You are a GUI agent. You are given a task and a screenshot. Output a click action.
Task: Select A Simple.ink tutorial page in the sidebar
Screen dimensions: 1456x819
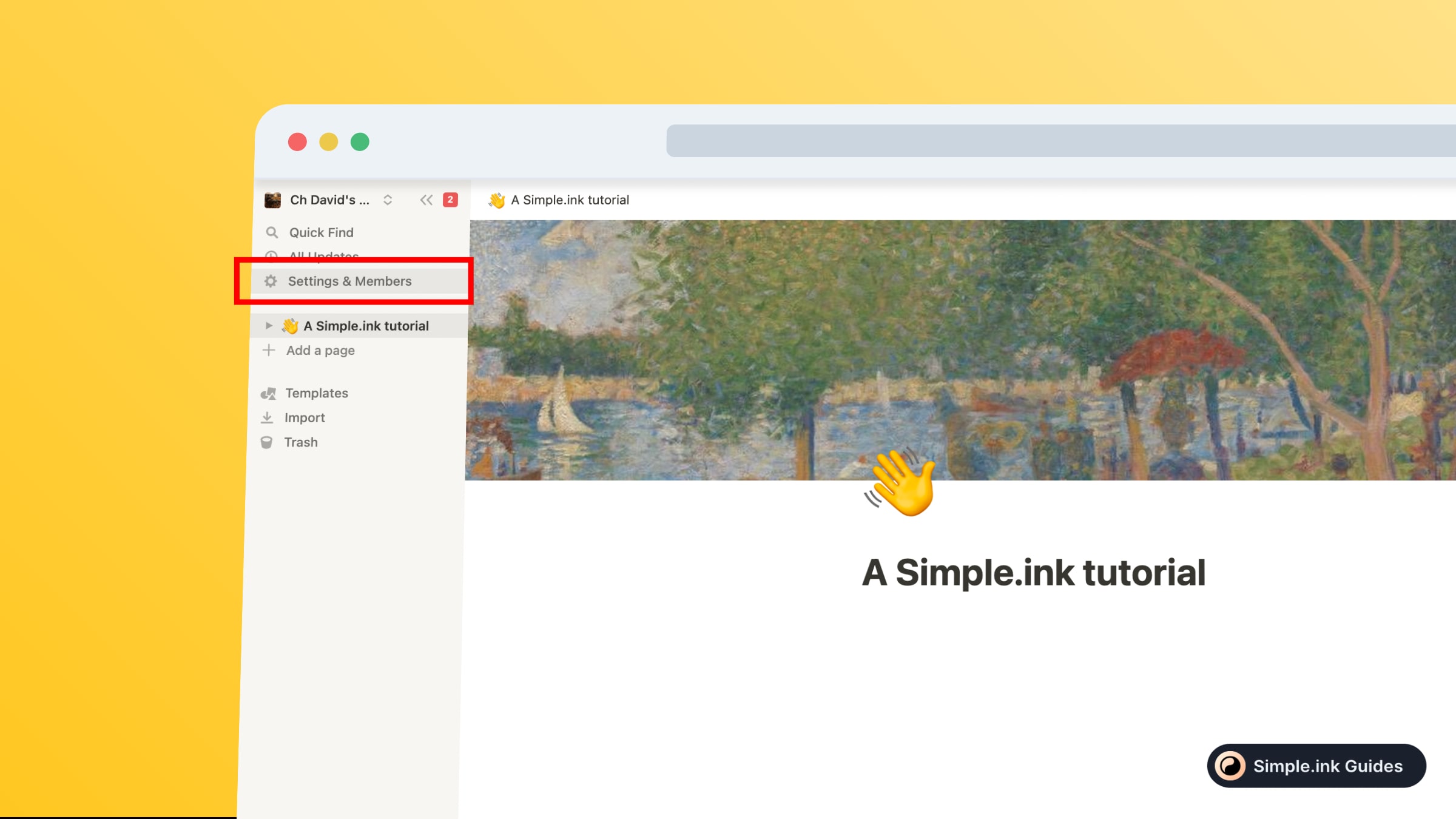366,326
